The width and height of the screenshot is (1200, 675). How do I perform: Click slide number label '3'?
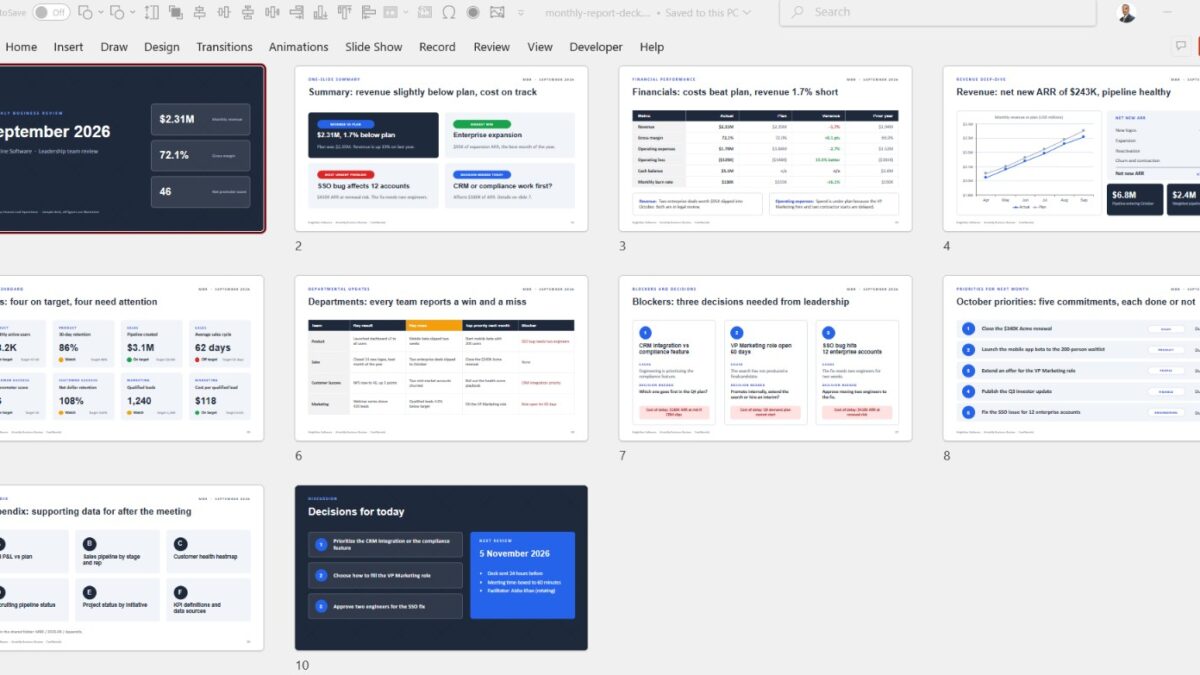(622, 246)
